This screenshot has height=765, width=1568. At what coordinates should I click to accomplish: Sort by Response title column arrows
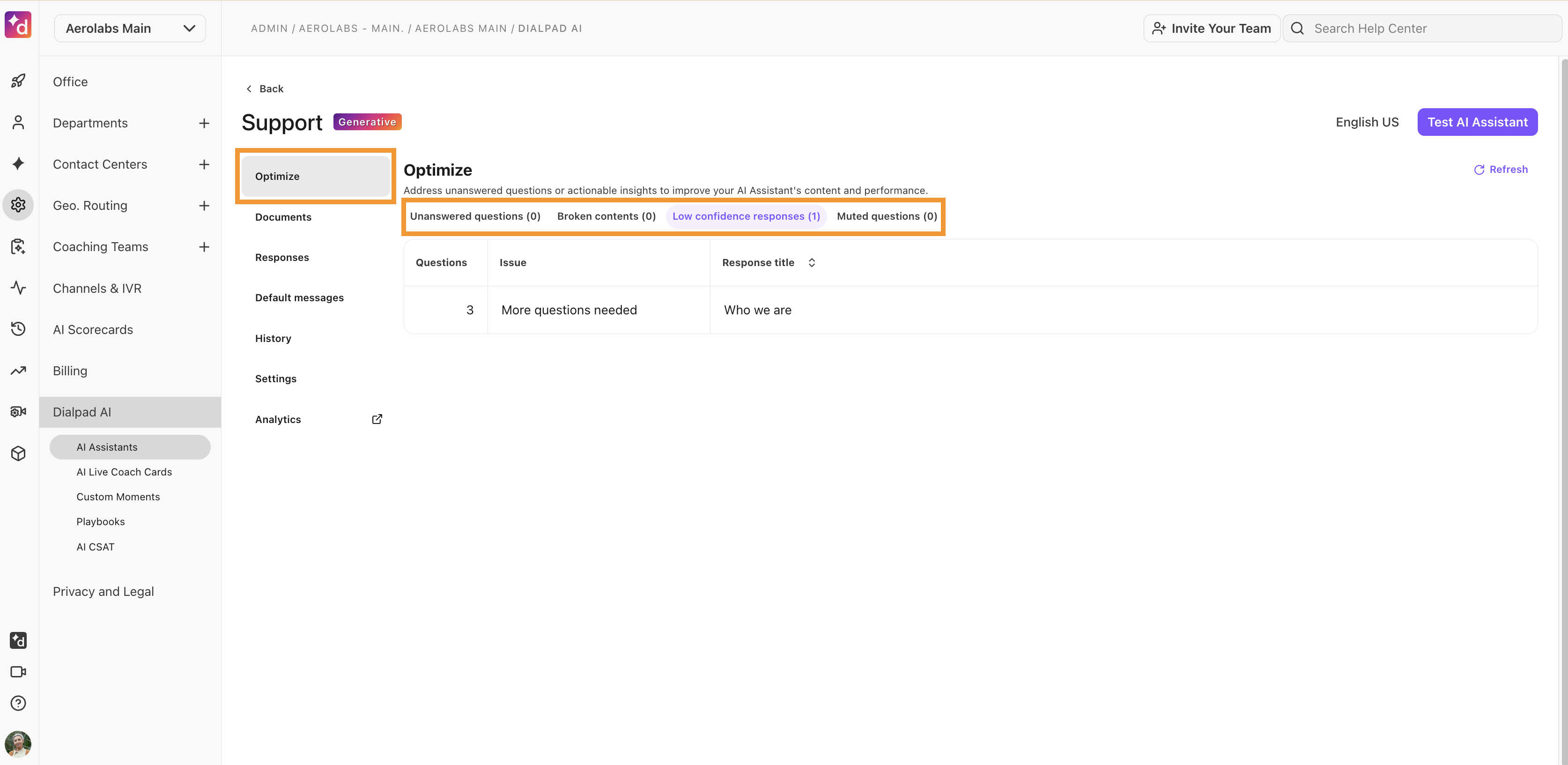point(811,262)
